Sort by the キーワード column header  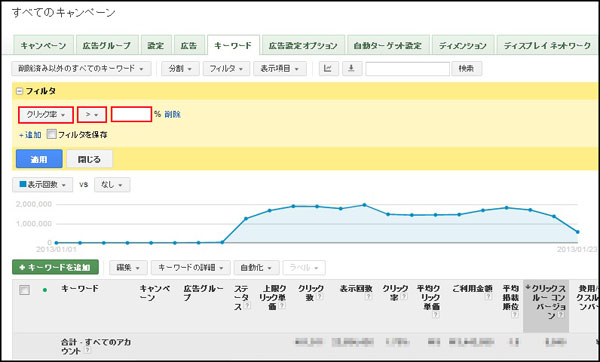click(80, 289)
